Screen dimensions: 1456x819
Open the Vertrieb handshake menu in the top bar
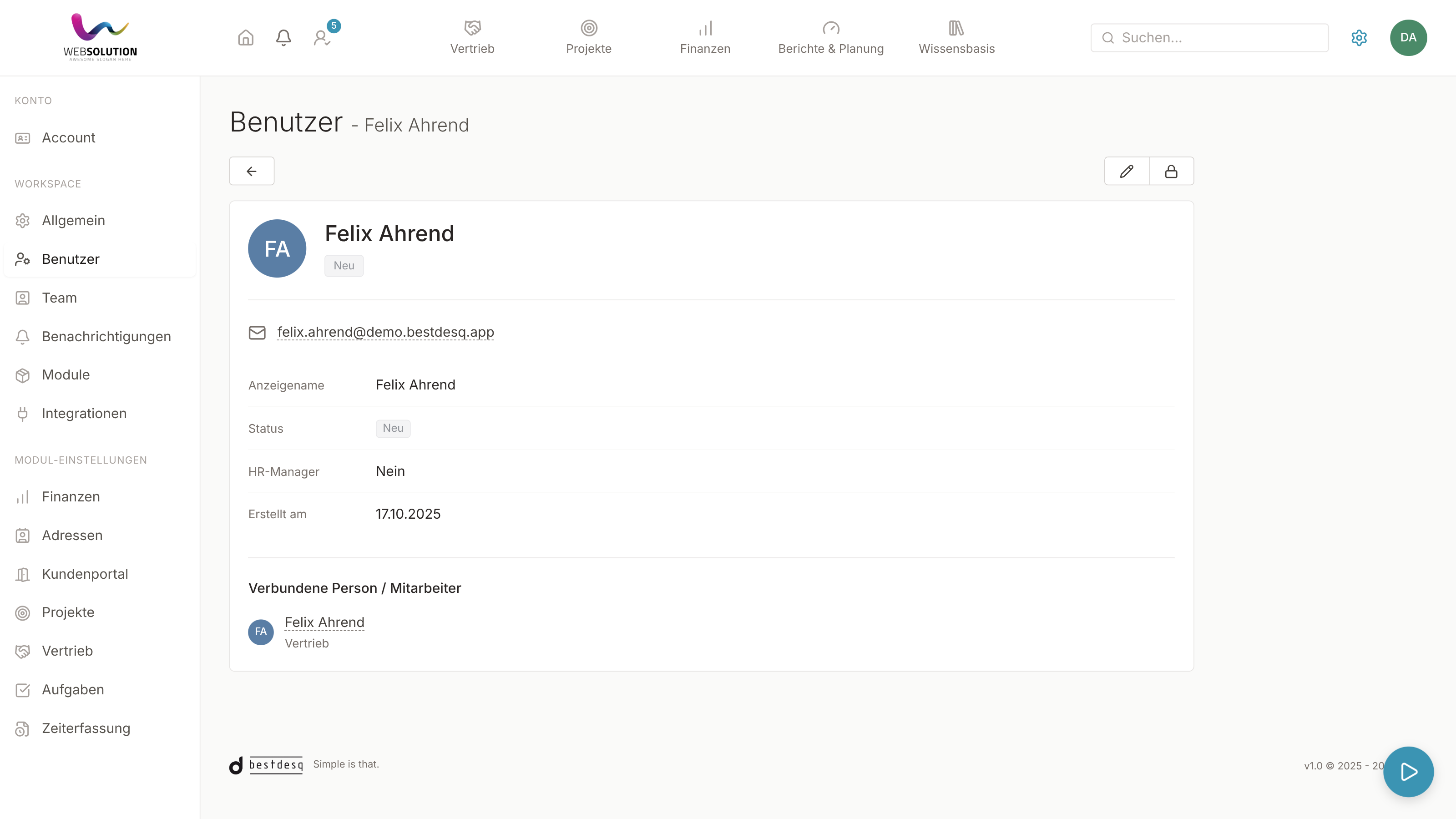click(x=472, y=37)
